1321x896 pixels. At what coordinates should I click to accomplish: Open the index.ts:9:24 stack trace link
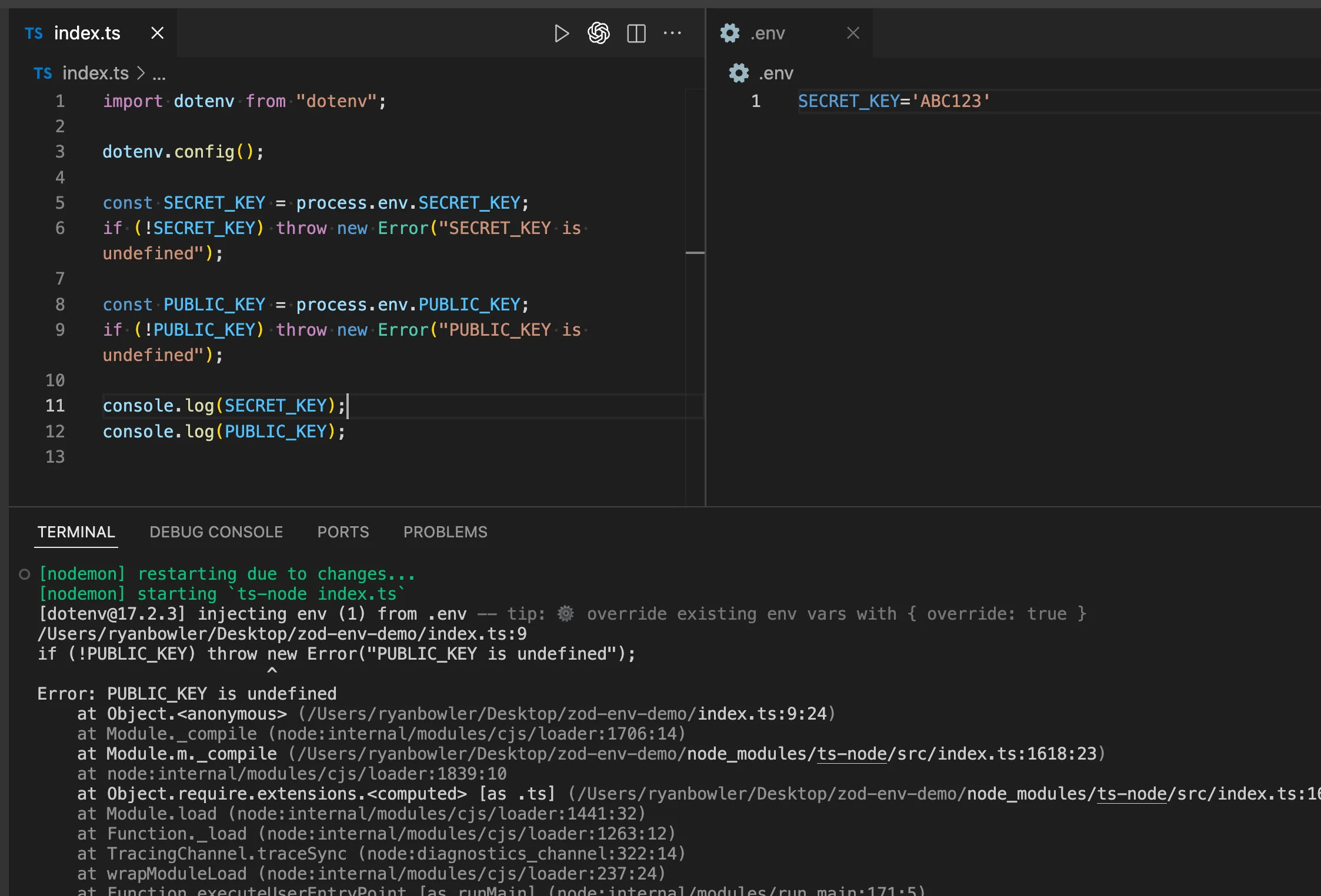762,714
